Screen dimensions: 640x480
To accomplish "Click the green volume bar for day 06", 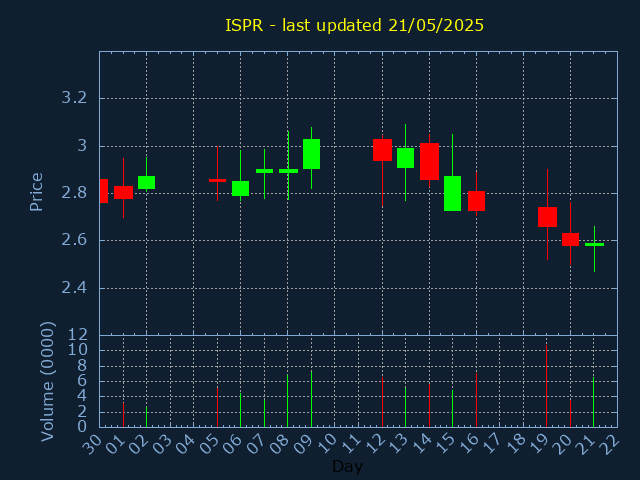I will tap(240, 410).
